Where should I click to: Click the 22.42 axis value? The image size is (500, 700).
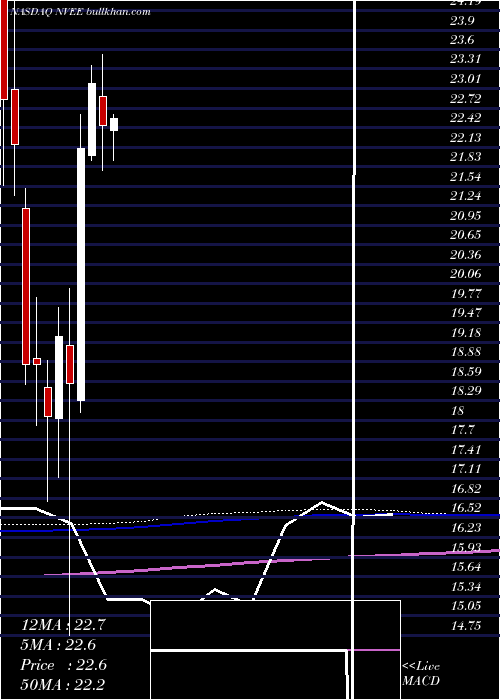[x=466, y=117]
